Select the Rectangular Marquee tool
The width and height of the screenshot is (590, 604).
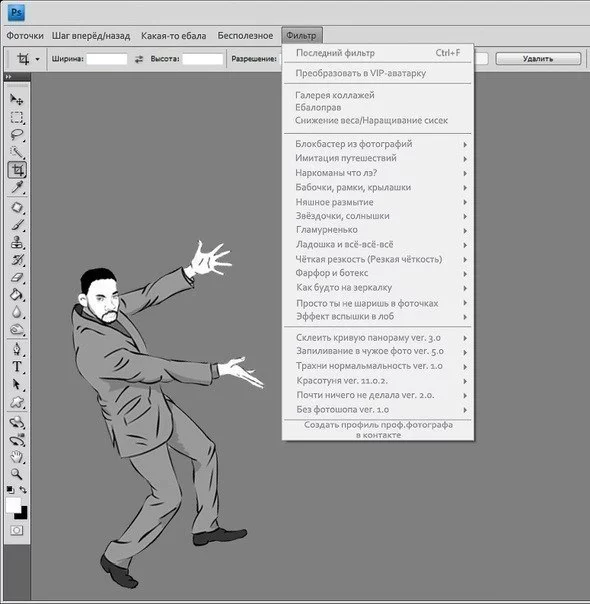coord(17,117)
